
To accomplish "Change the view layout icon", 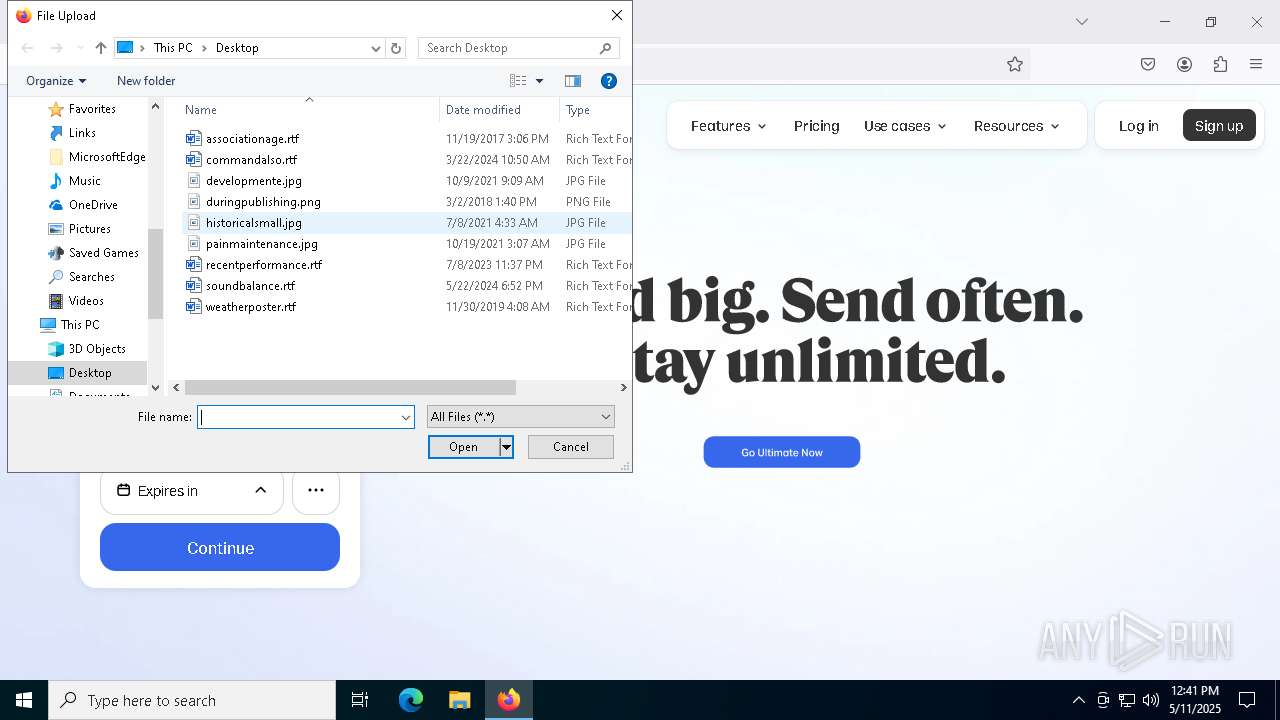I will pos(518,81).
